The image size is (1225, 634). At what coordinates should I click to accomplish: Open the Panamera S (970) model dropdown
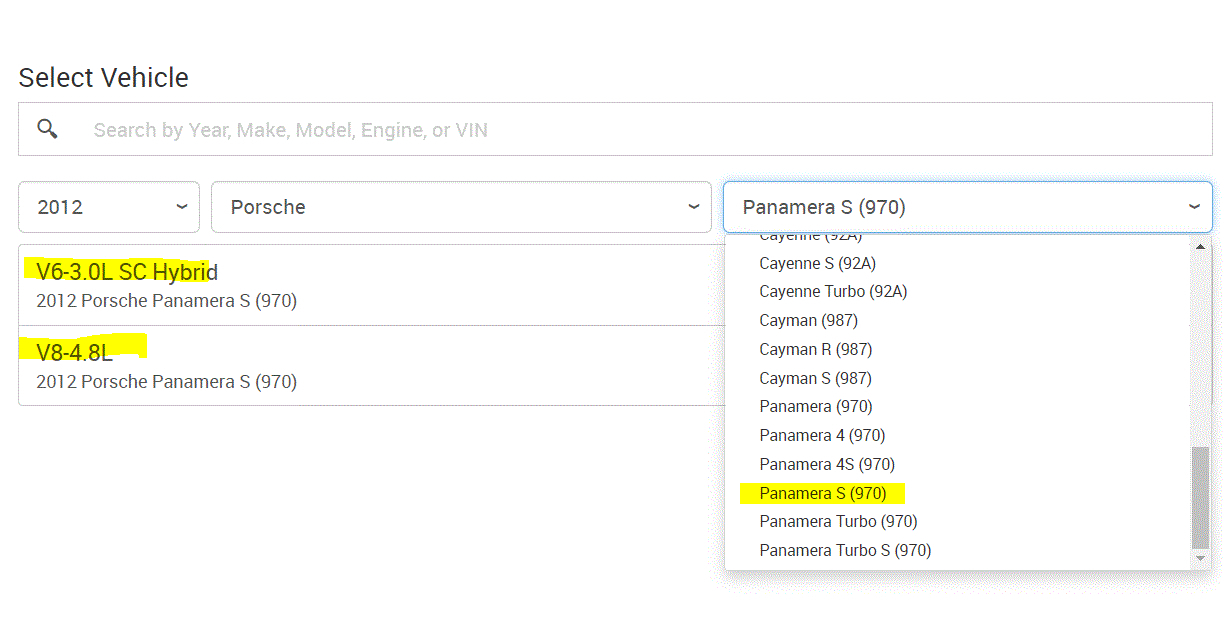click(x=967, y=207)
